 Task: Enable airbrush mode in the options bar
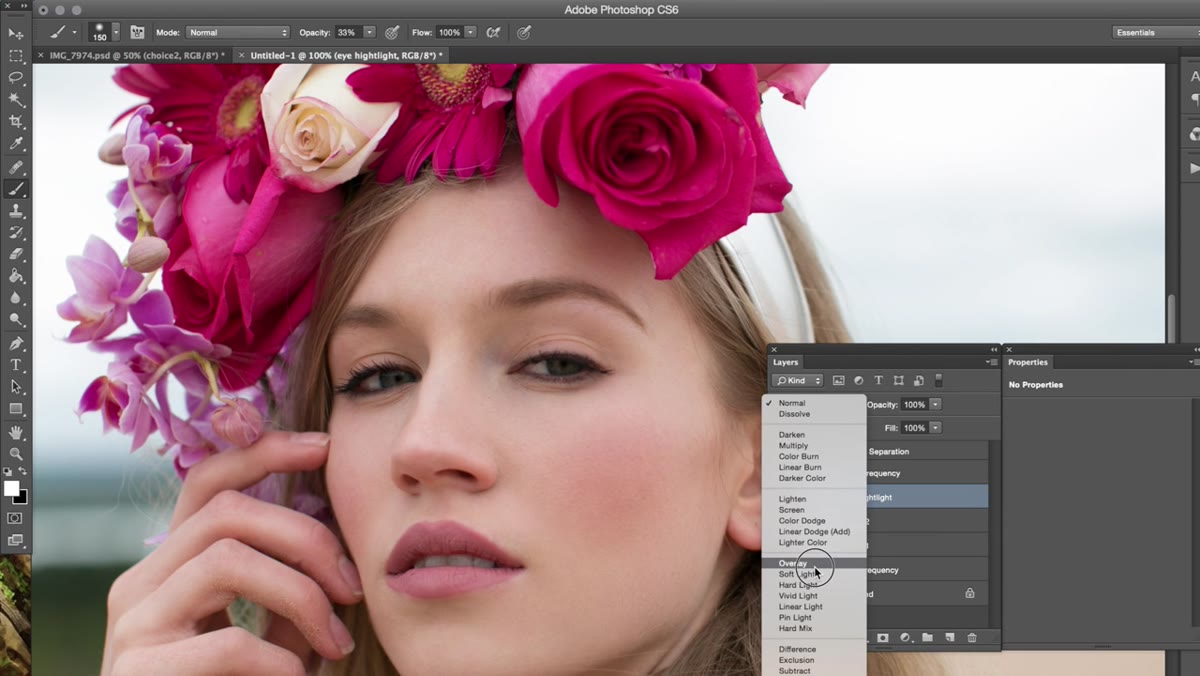[x=492, y=32]
